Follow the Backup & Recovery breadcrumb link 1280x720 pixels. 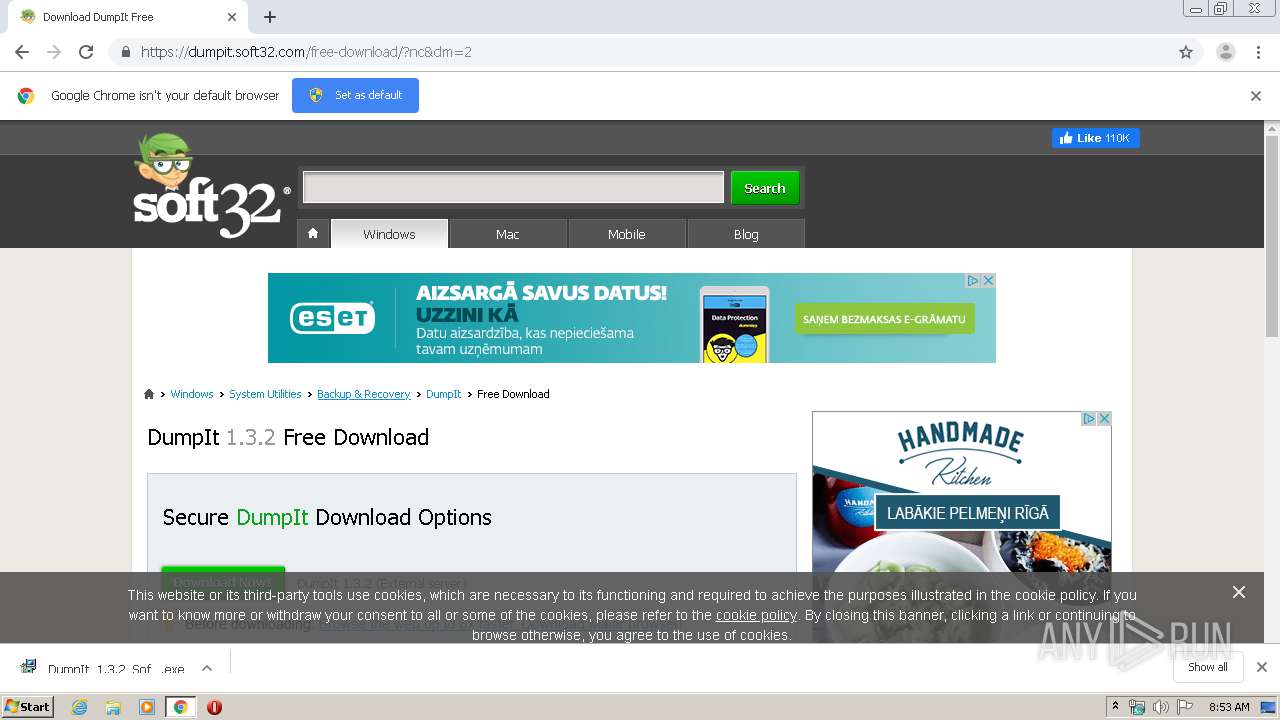coord(363,394)
